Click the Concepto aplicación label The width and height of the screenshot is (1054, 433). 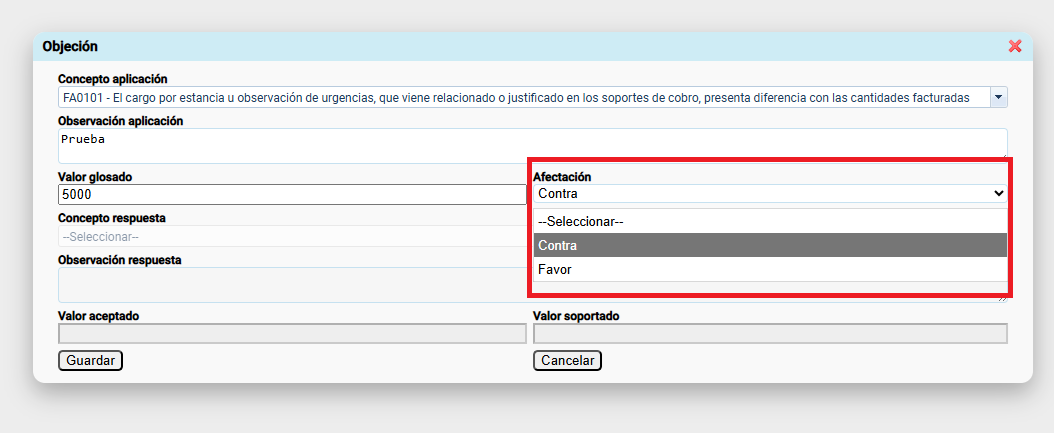click(112, 79)
